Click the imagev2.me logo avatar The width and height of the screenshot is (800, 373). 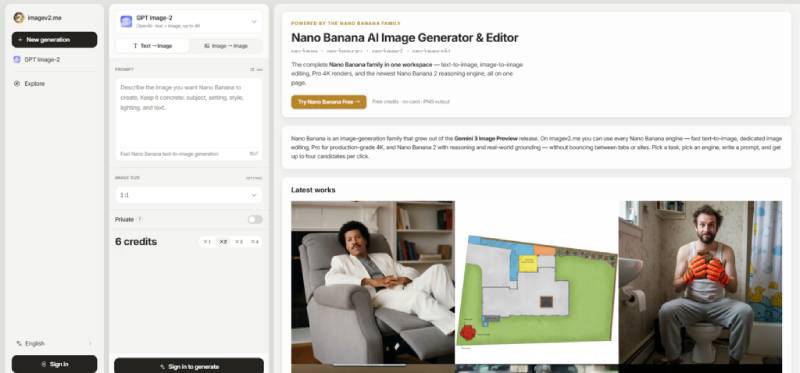[19, 17]
